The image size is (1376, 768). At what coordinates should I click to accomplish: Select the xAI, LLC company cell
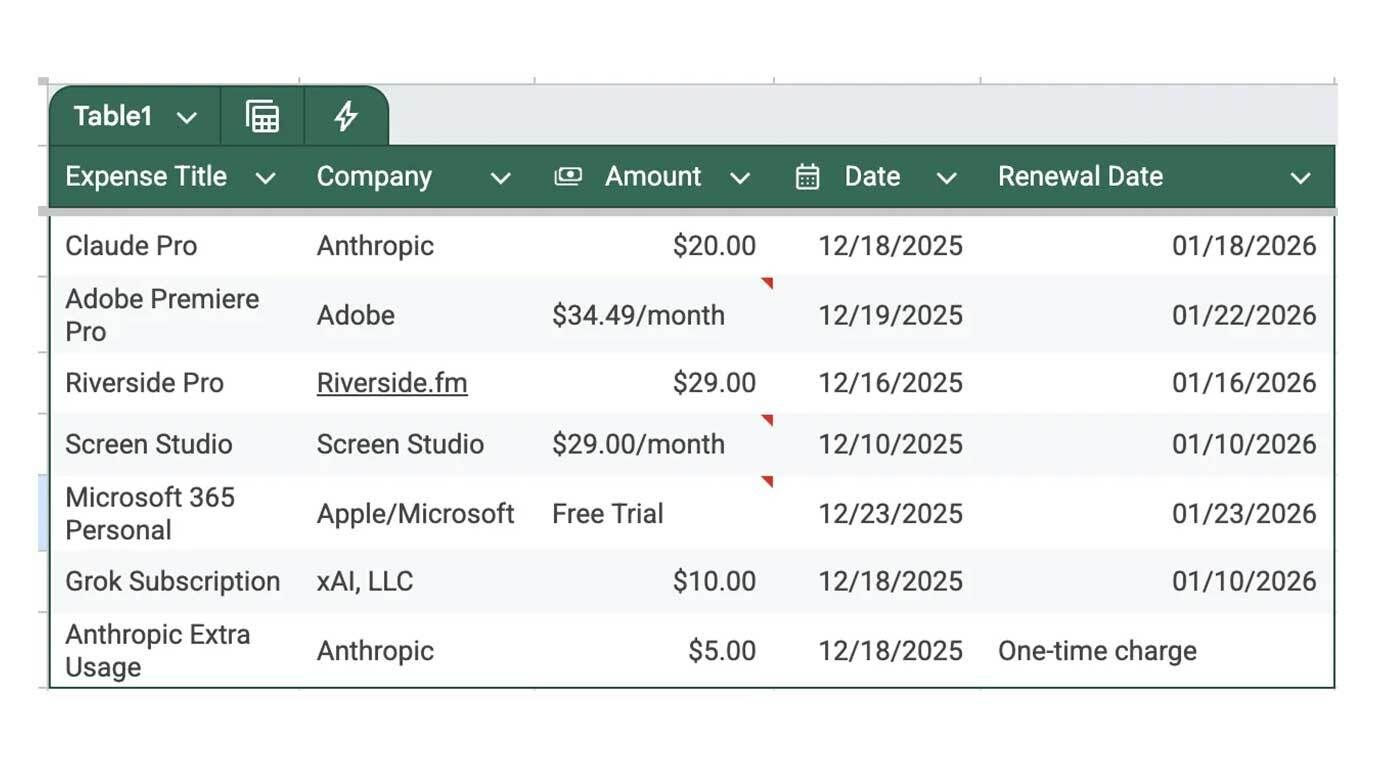(x=364, y=580)
